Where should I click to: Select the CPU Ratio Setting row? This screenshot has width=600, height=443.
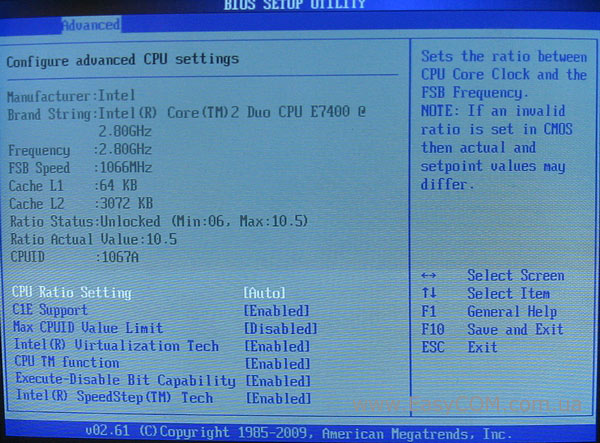click(149, 293)
